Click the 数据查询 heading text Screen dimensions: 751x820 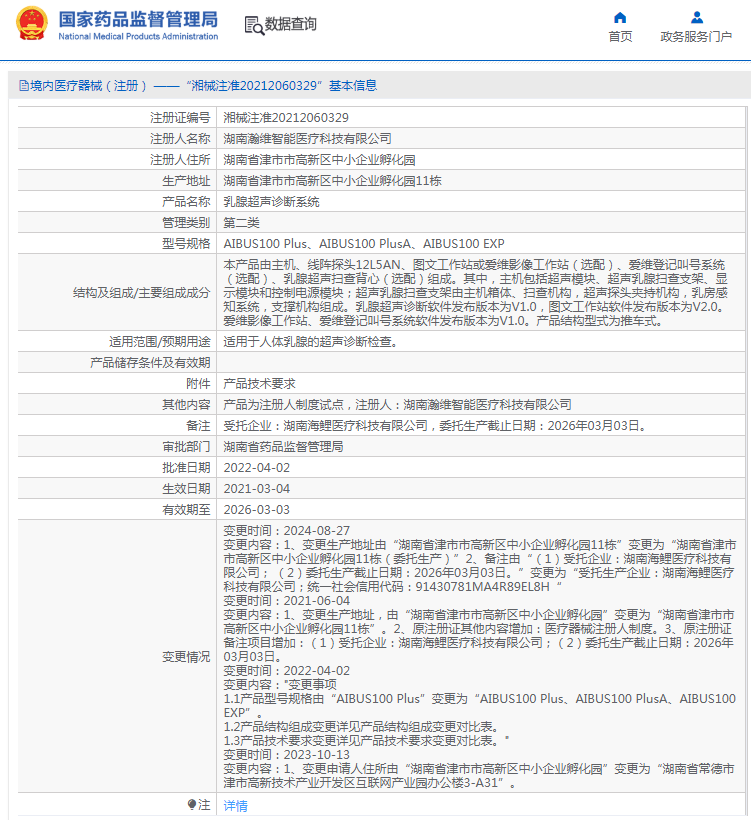coord(290,25)
